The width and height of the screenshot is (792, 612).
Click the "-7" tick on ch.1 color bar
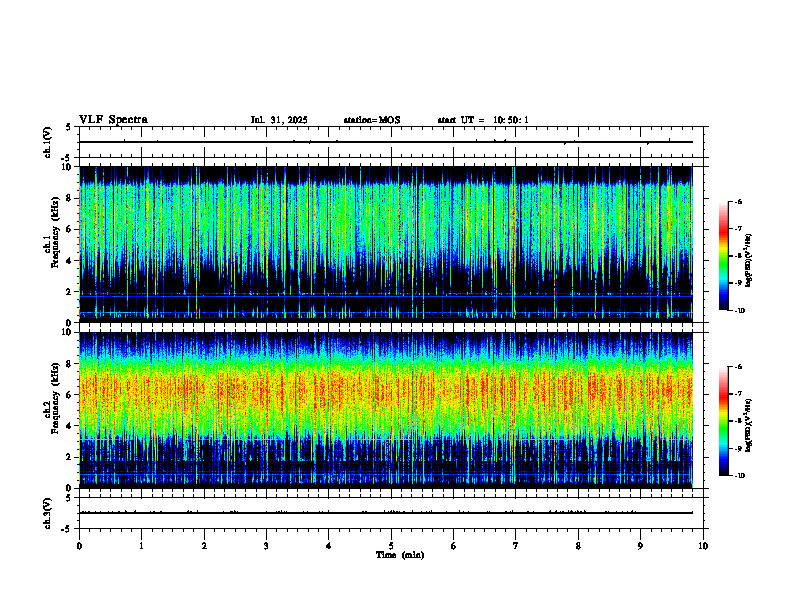coord(738,229)
